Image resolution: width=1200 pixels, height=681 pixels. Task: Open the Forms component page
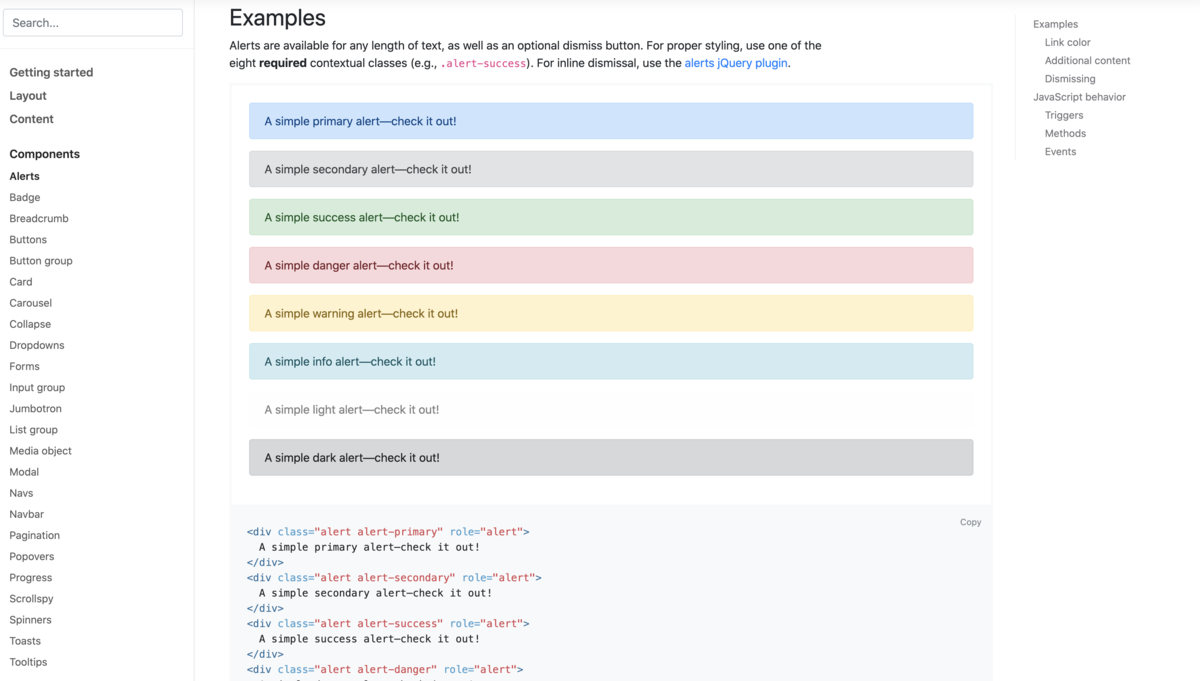tap(25, 366)
